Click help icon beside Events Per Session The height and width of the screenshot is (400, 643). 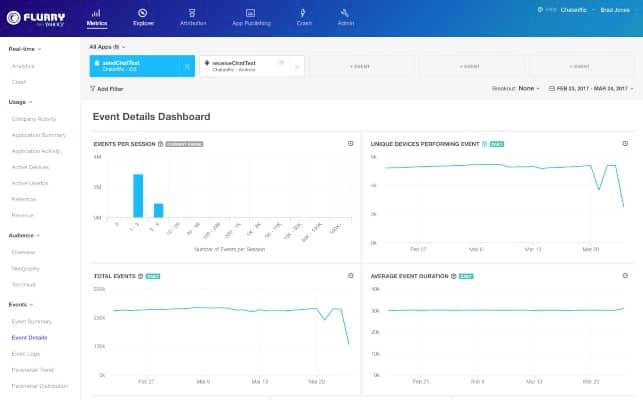coord(161,144)
